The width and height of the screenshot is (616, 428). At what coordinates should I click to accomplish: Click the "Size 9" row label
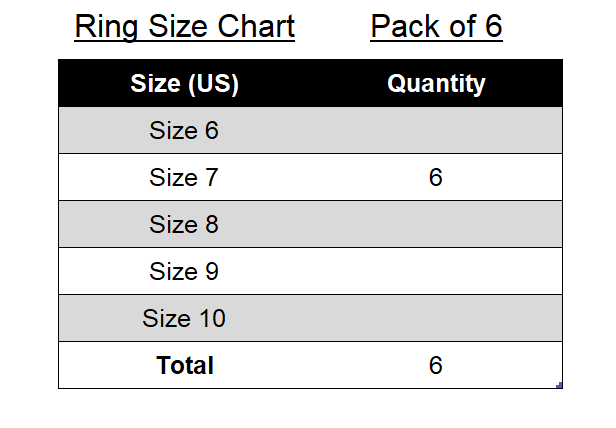[184, 272]
